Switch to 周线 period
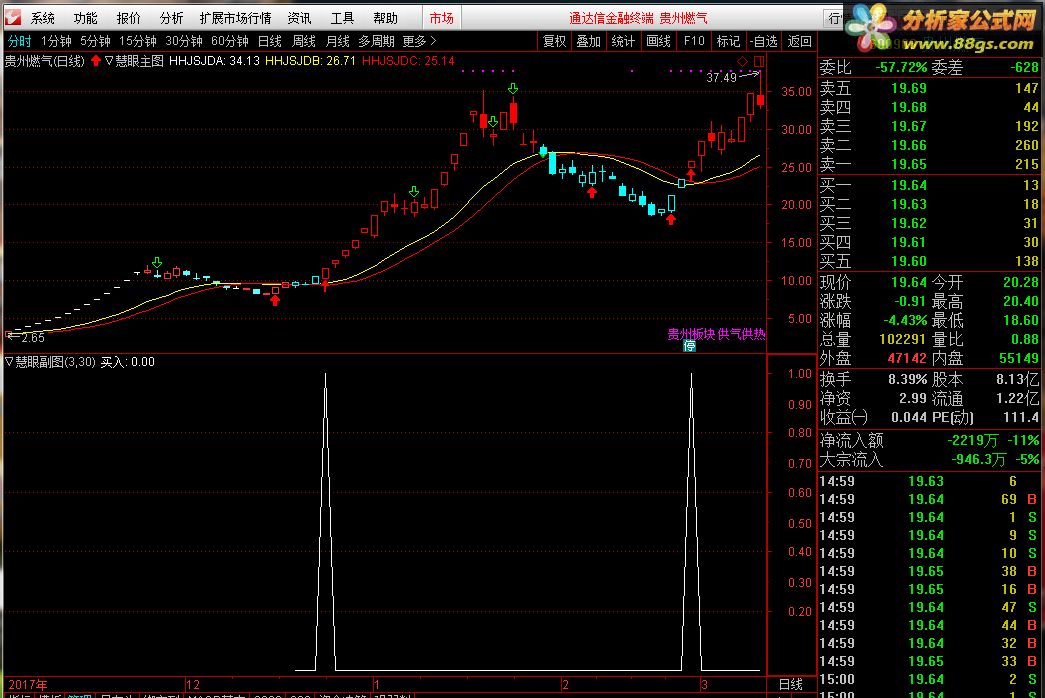 click(304, 41)
